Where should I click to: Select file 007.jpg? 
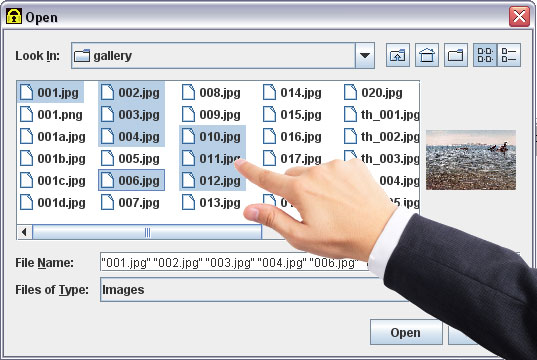point(131,202)
